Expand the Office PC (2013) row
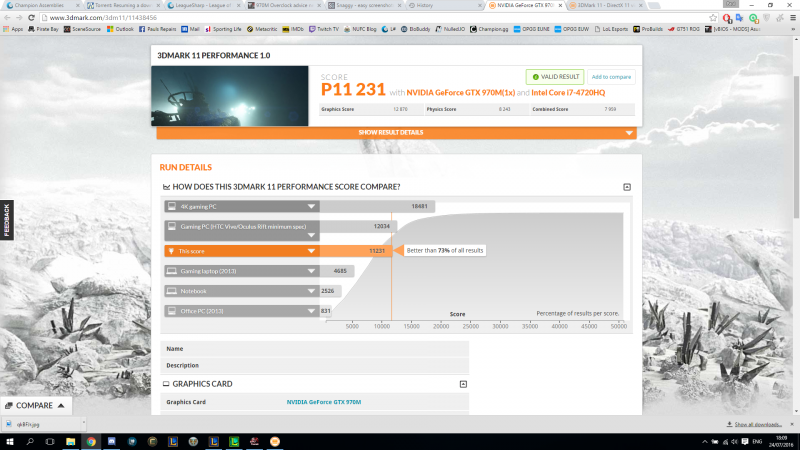The width and height of the screenshot is (800, 450). [311, 311]
